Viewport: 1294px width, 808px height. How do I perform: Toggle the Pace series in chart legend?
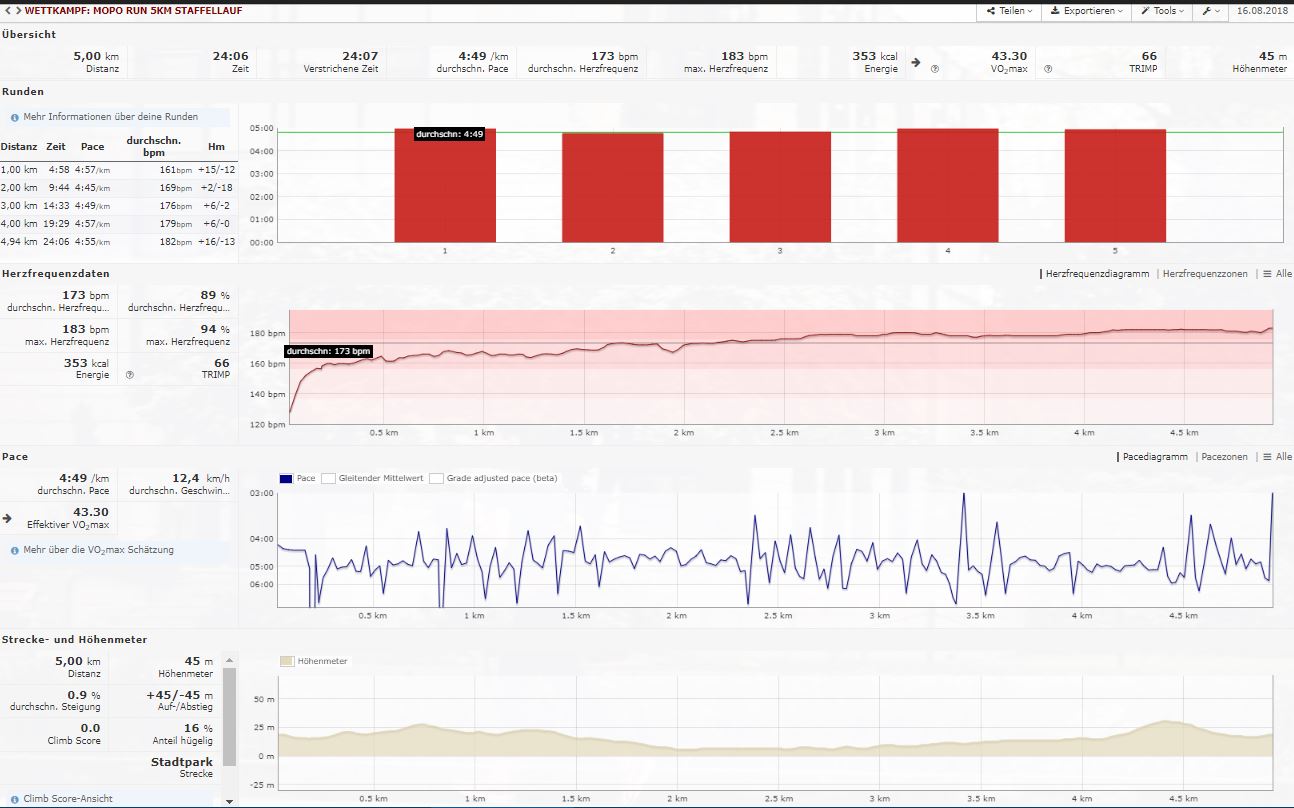pyautogui.click(x=287, y=479)
